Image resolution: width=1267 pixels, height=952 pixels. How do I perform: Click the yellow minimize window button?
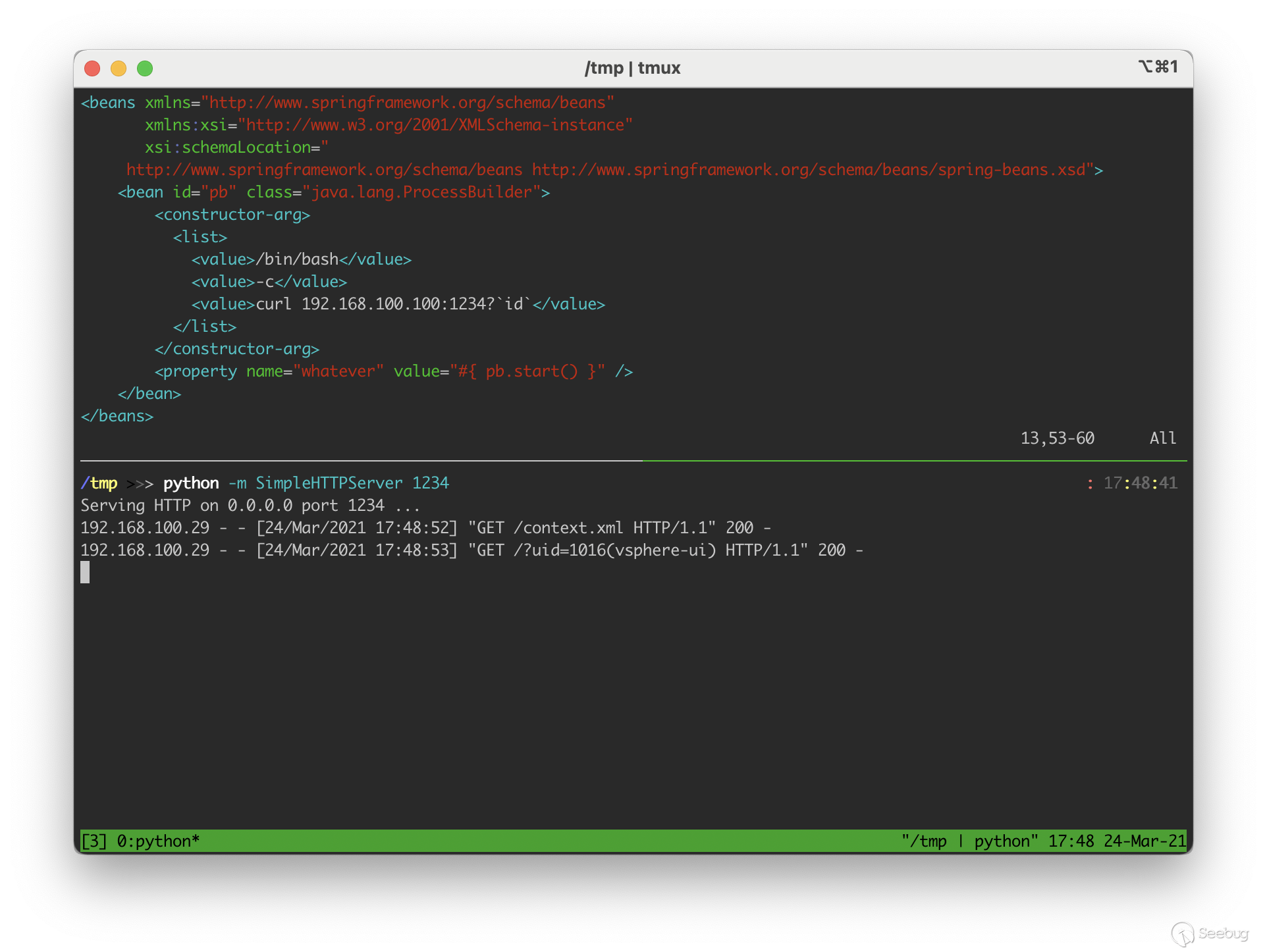pyautogui.click(x=119, y=68)
